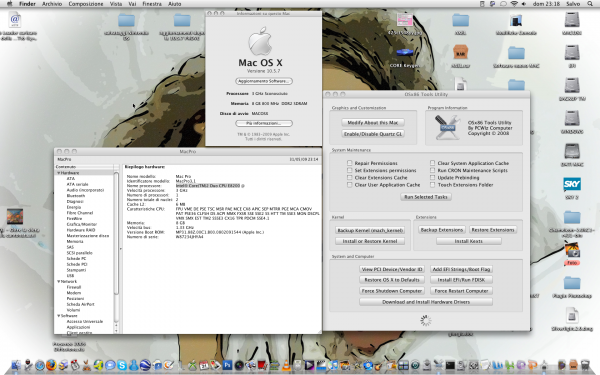
Task: Click Restore Extensions button
Action: 493,230
